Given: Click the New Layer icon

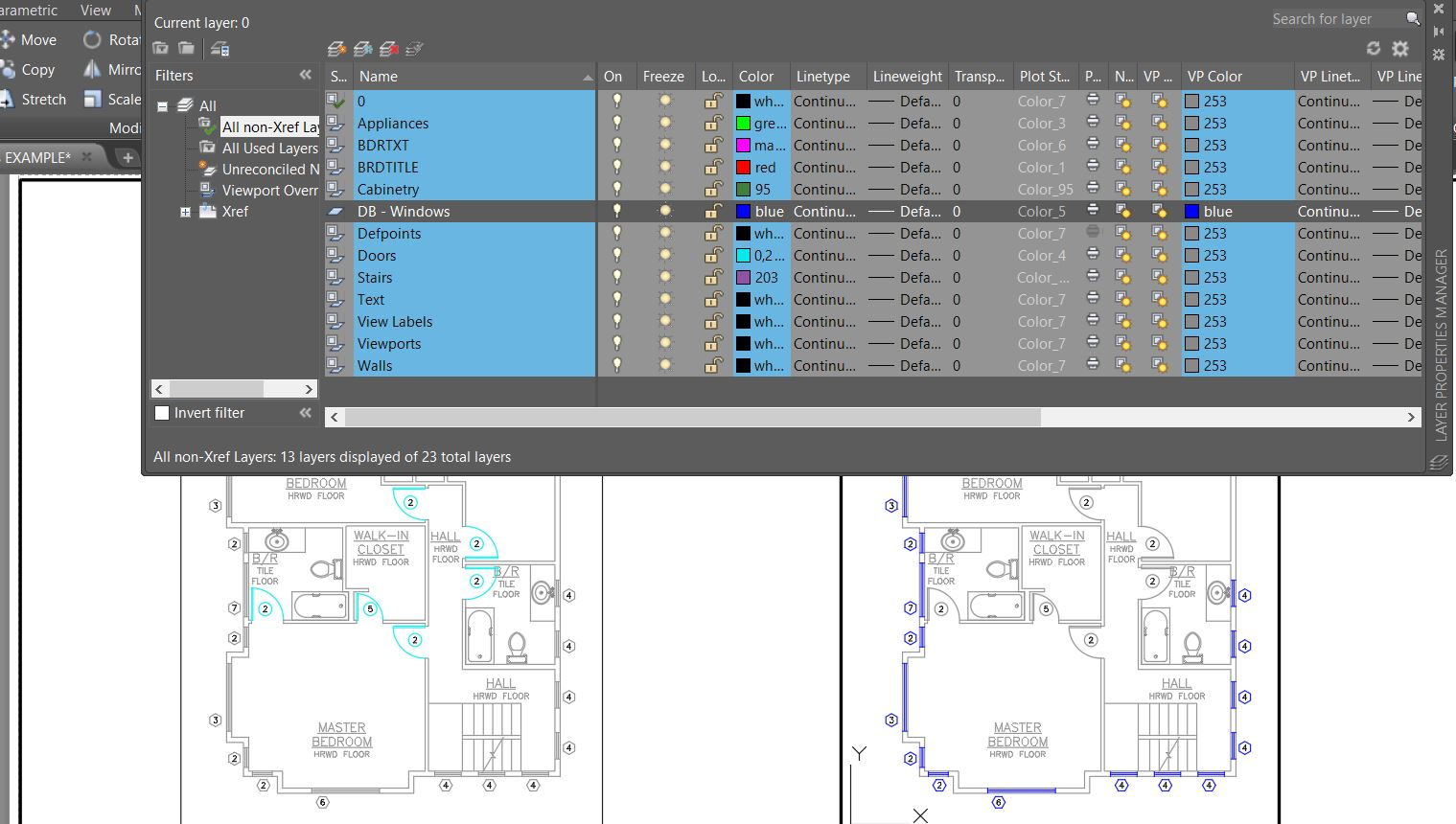Looking at the screenshot, I should tap(336, 49).
